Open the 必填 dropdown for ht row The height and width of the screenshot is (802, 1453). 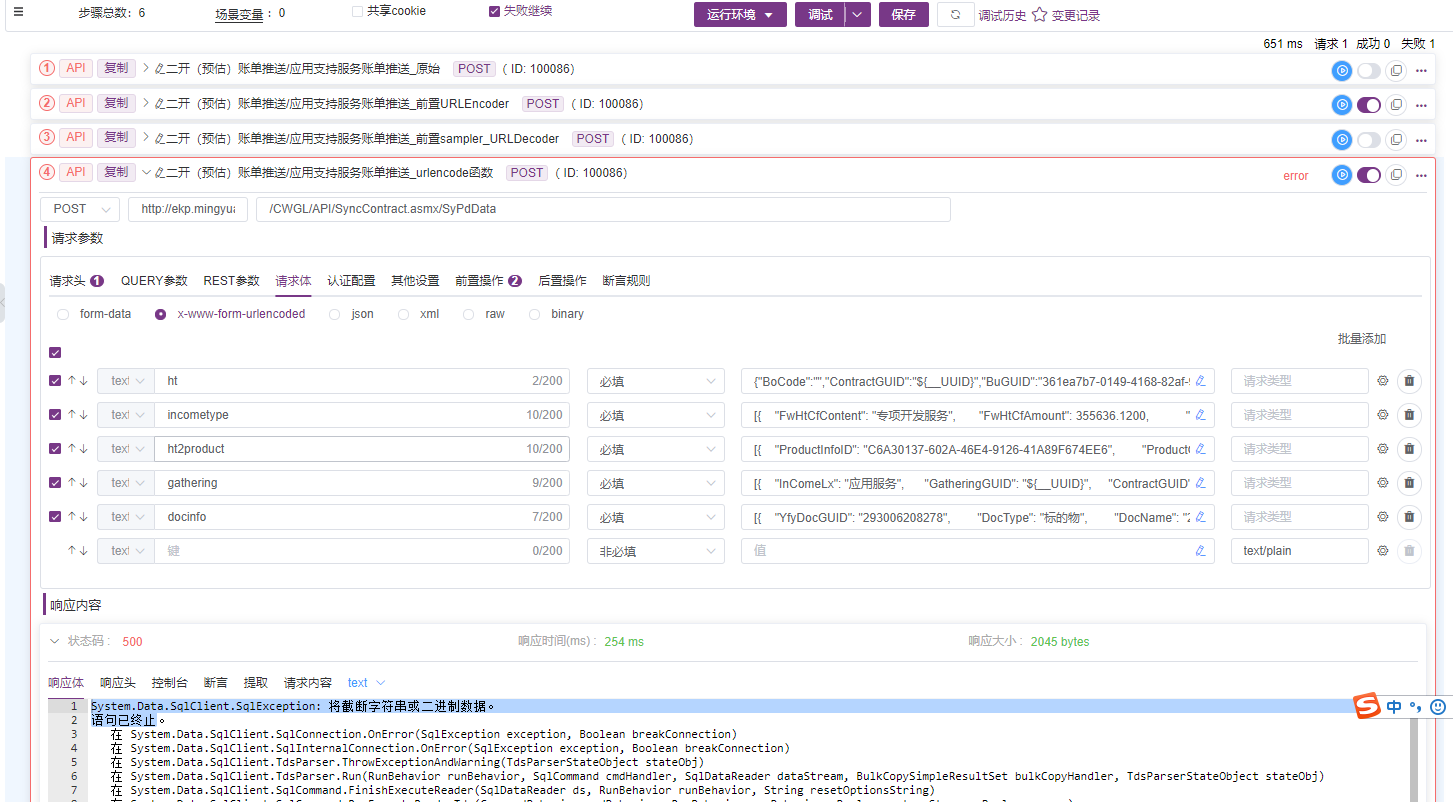pyautogui.click(x=656, y=381)
